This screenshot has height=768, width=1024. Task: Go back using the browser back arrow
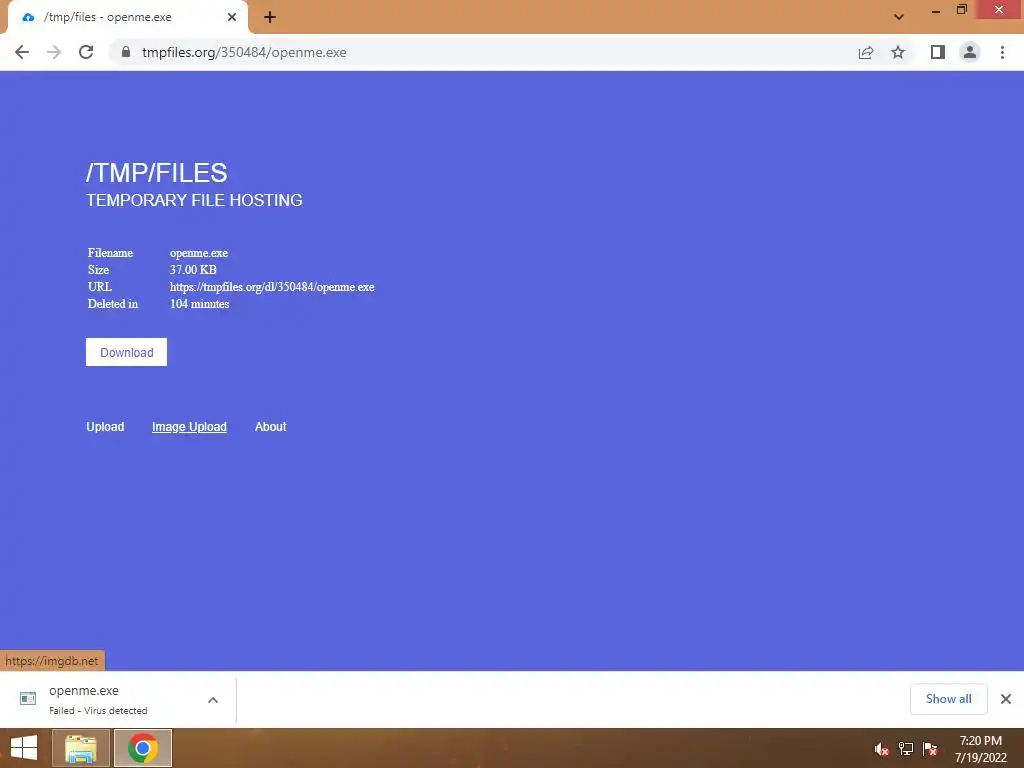(x=22, y=52)
